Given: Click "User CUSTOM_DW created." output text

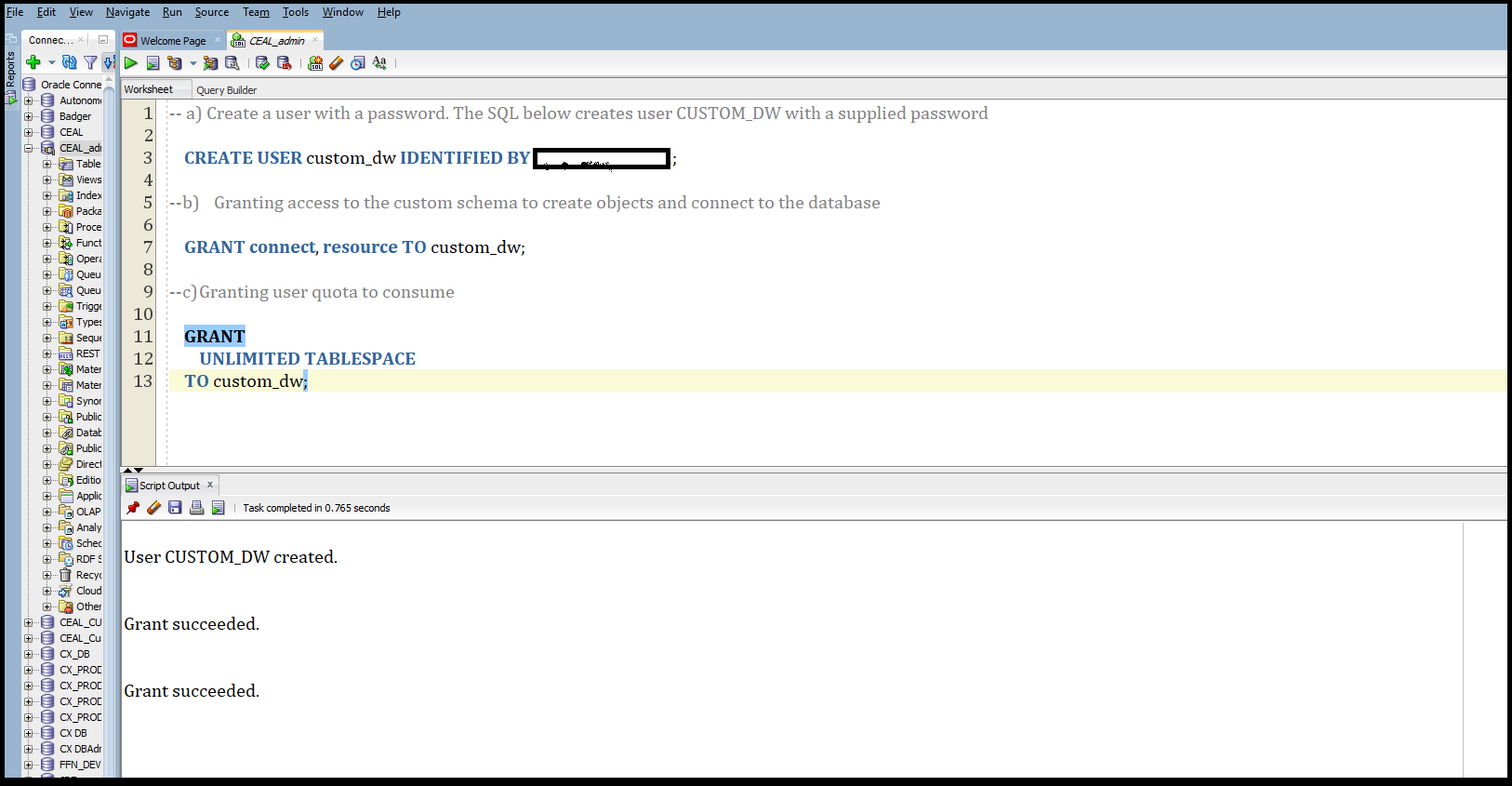Looking at the screenshot, I should tap(231, 557).
